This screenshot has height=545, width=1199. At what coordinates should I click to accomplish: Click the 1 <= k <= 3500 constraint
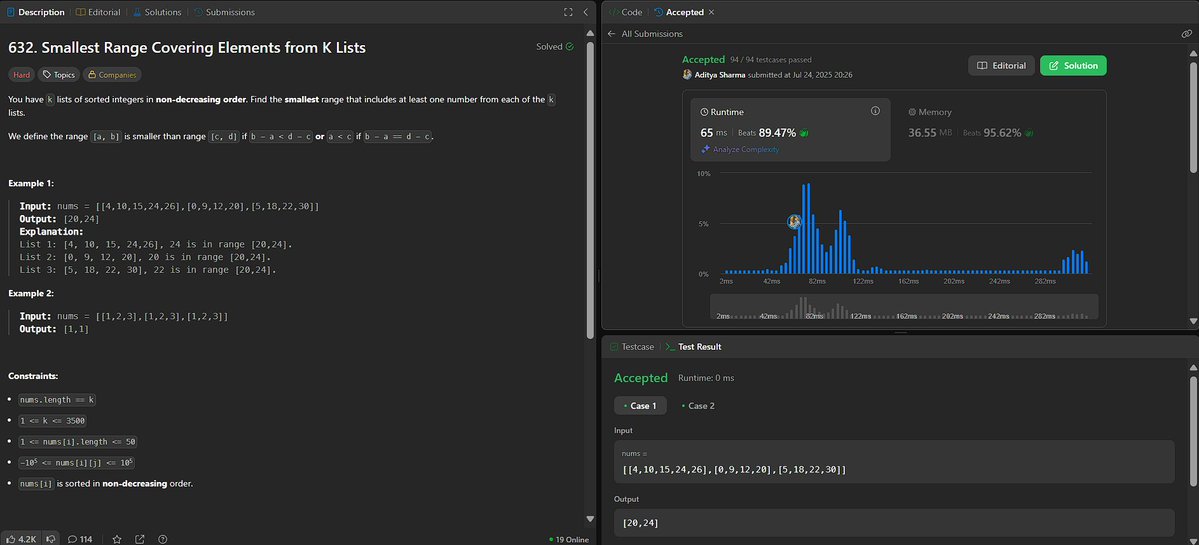click(x=54, y=420)
